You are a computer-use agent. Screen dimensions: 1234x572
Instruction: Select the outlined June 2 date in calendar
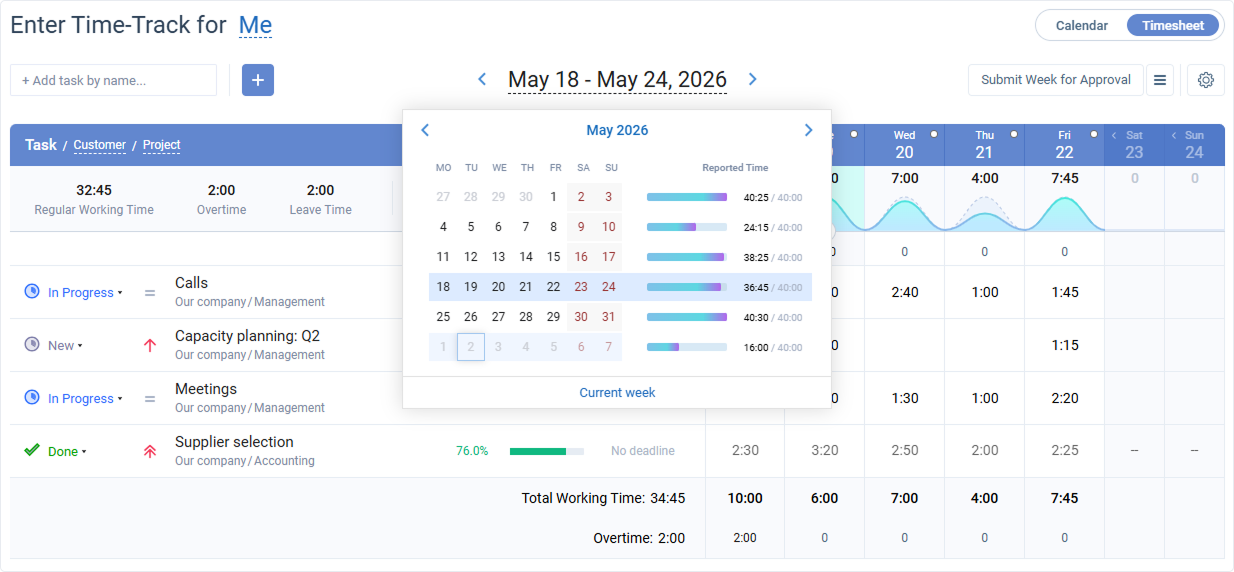coord(471,347)
